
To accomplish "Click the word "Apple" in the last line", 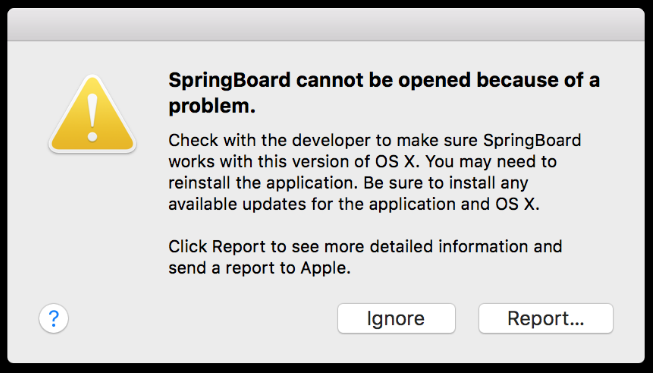I will click(323, 269).
